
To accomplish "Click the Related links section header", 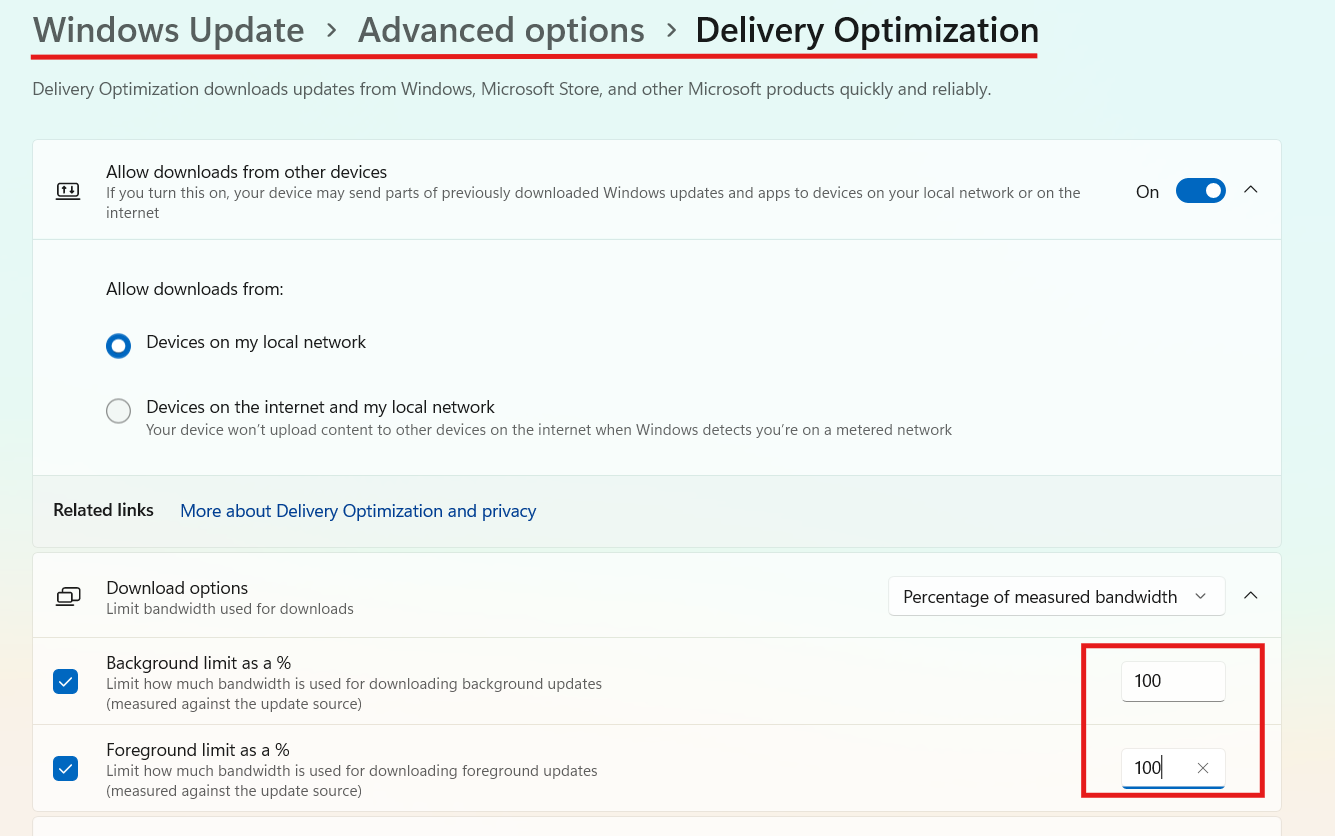I will click(x=103, y=510).
